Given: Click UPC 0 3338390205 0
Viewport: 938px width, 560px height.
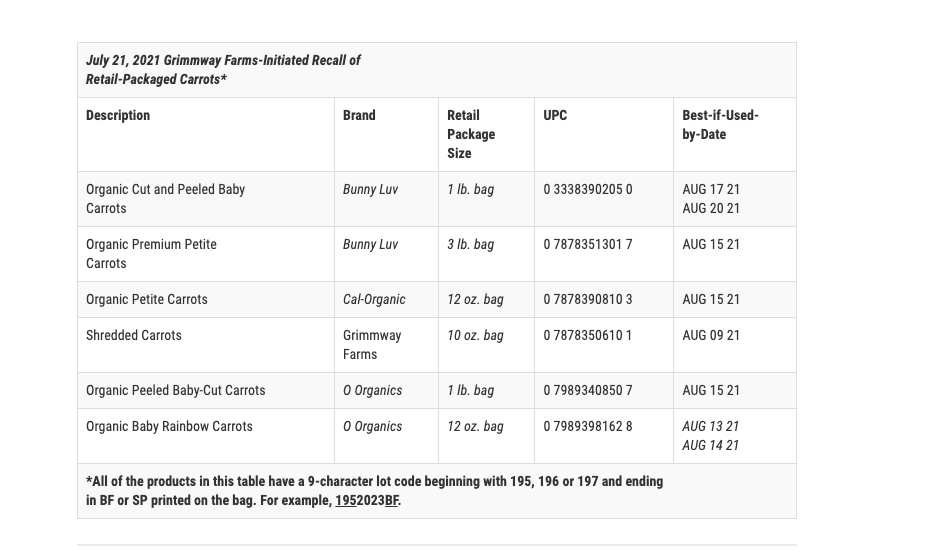Looking at the screenshot, I should point(588,189).
